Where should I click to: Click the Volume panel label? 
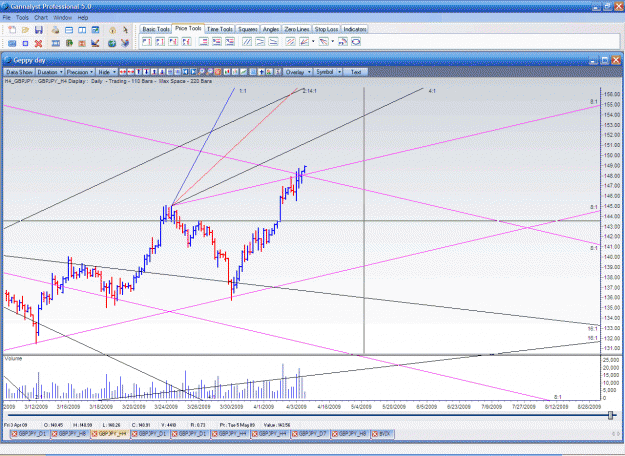[13, 358]
